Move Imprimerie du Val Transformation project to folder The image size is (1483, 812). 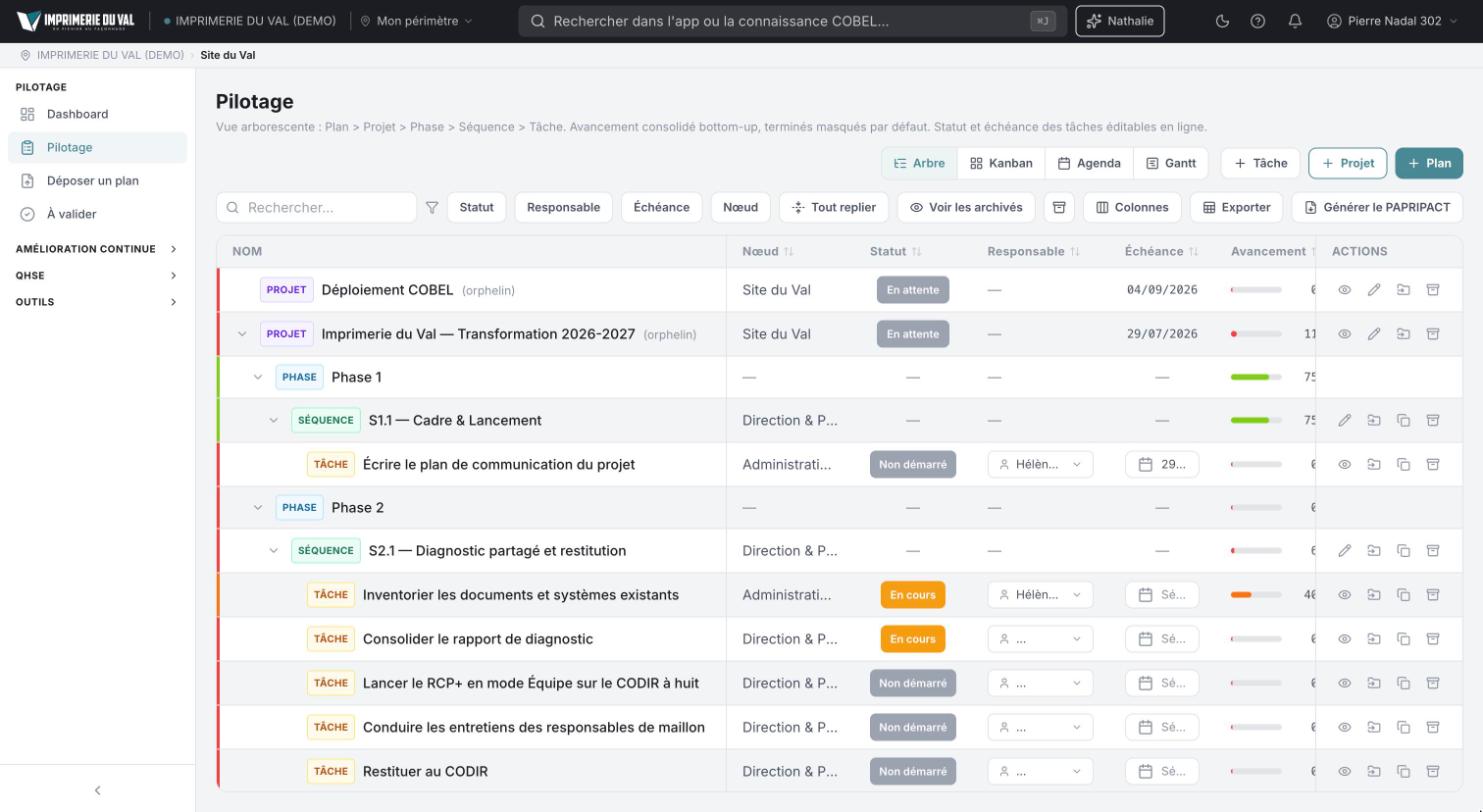point(1403,334)
